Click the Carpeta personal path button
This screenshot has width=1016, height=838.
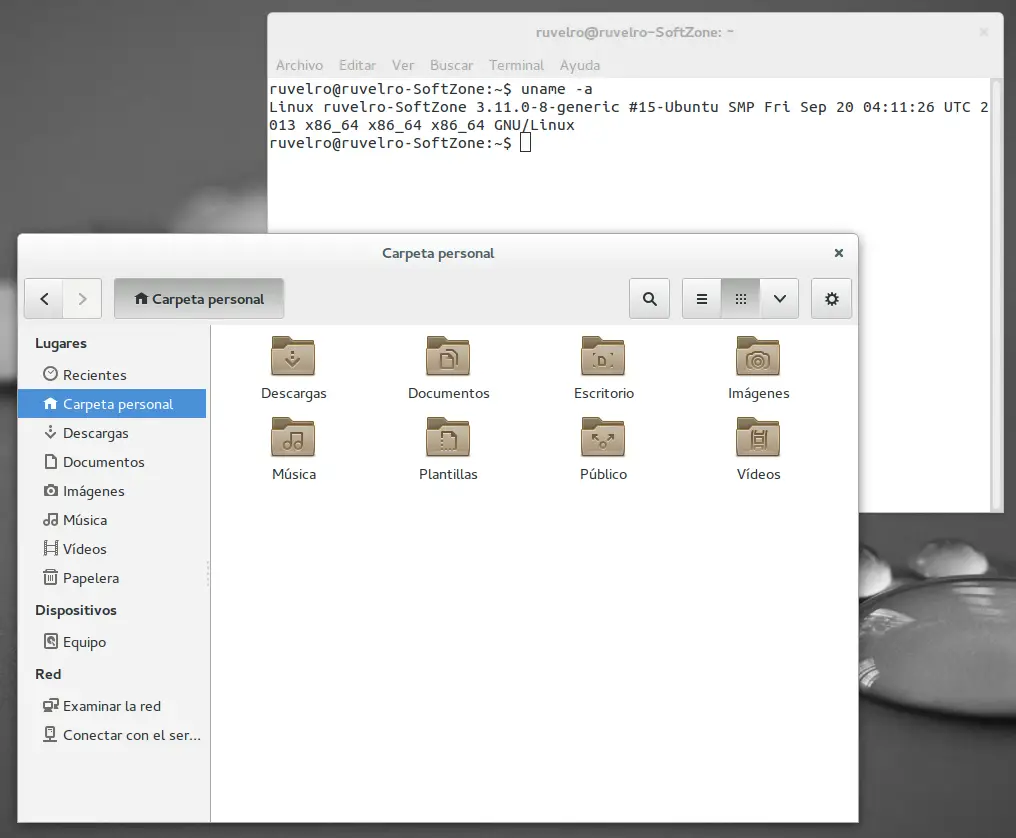click(x=199, y=298)
